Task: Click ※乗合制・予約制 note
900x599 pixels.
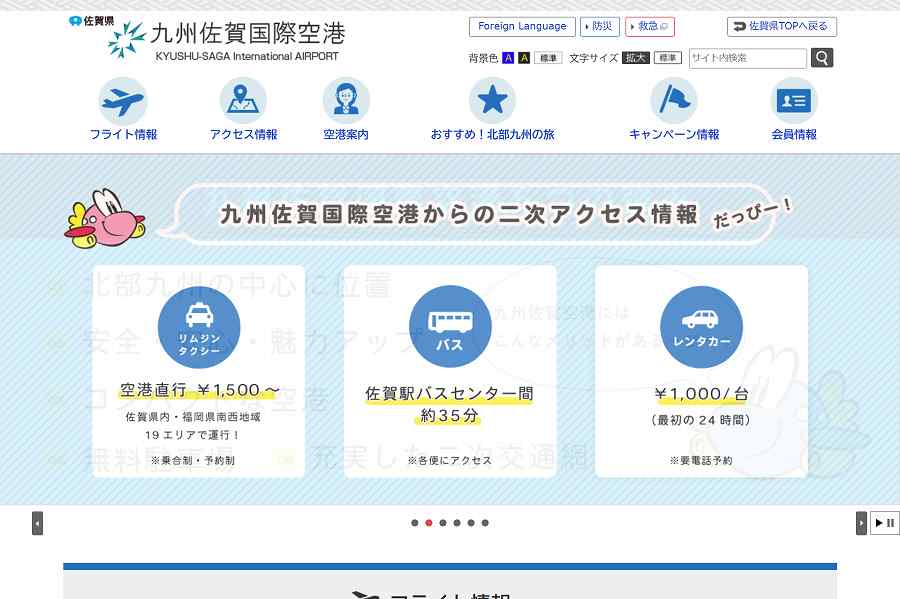Action: point(192,460)
